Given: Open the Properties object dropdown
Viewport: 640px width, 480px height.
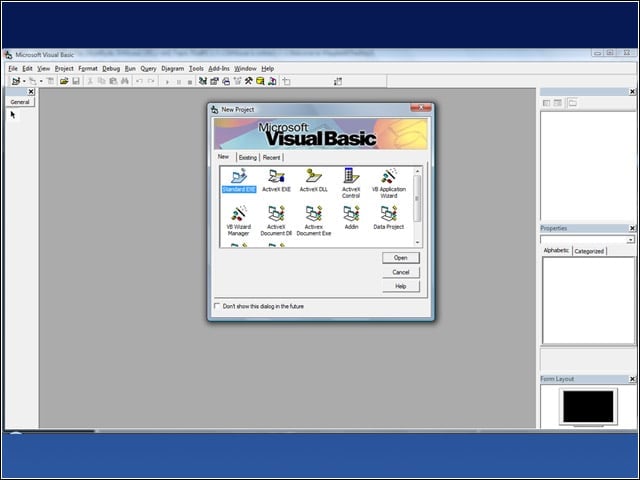Looking at the screenshot, I should coord(631,240).
